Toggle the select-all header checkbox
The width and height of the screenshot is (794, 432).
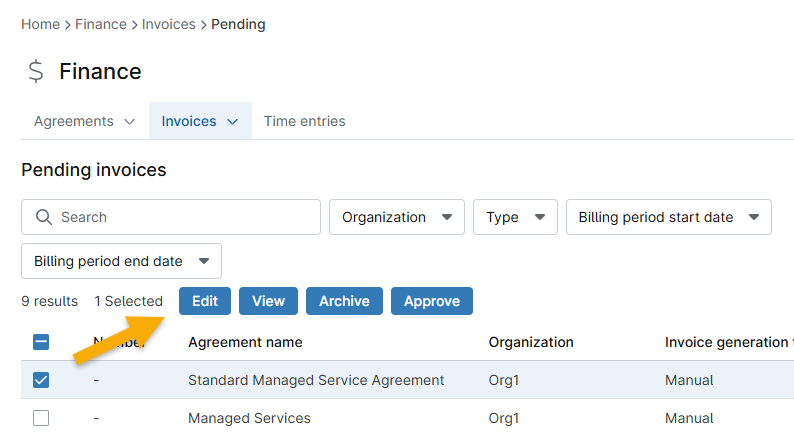coord(41,342)
